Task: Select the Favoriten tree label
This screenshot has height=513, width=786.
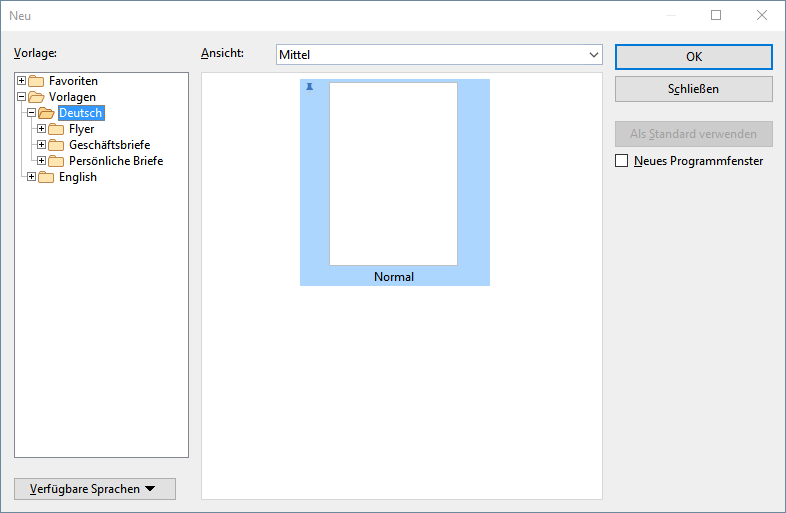Action: click(73, 81)
